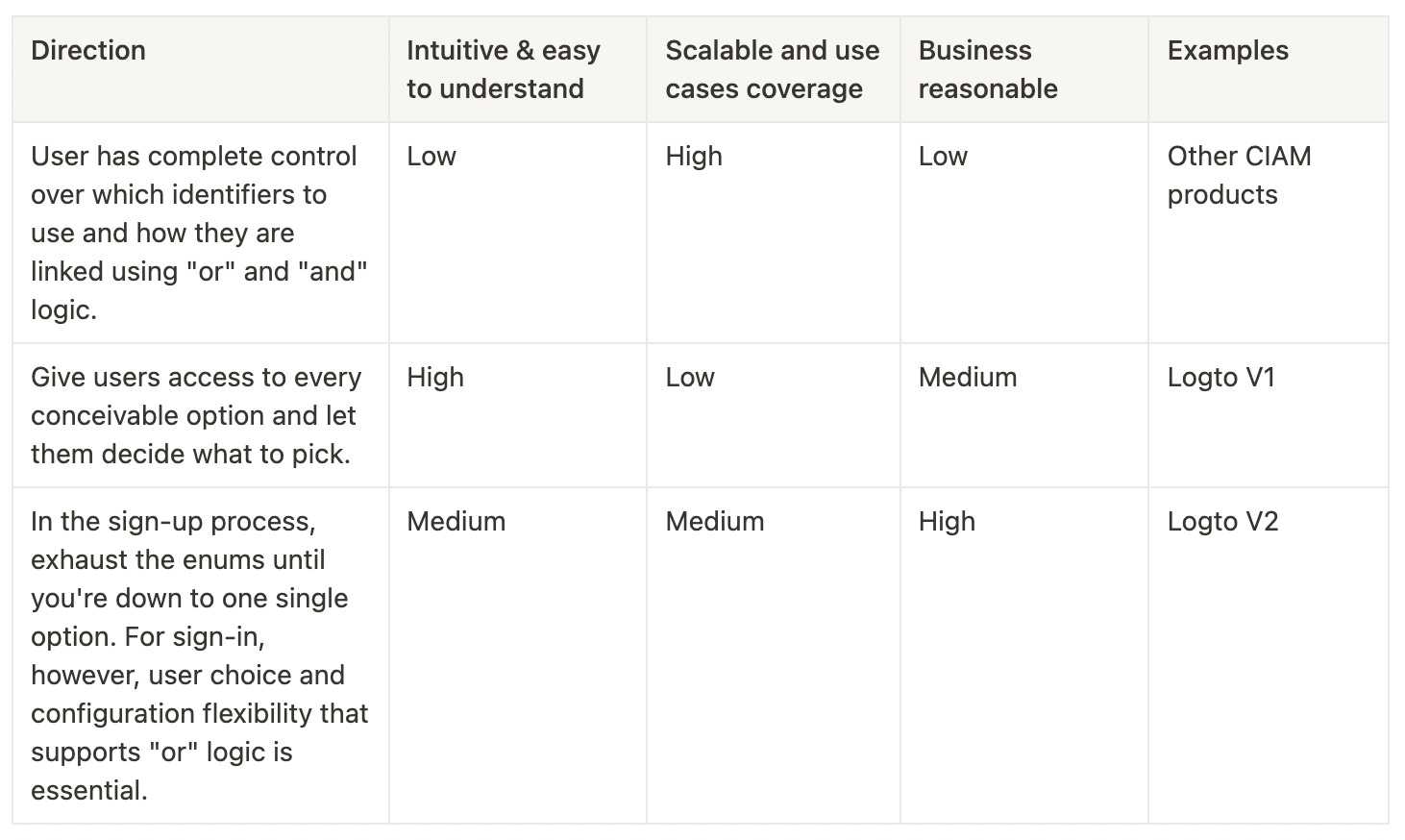Click the 'Give users access' direction cell
This screenshot has width=1405, height=840.
[x=196, y=415]
